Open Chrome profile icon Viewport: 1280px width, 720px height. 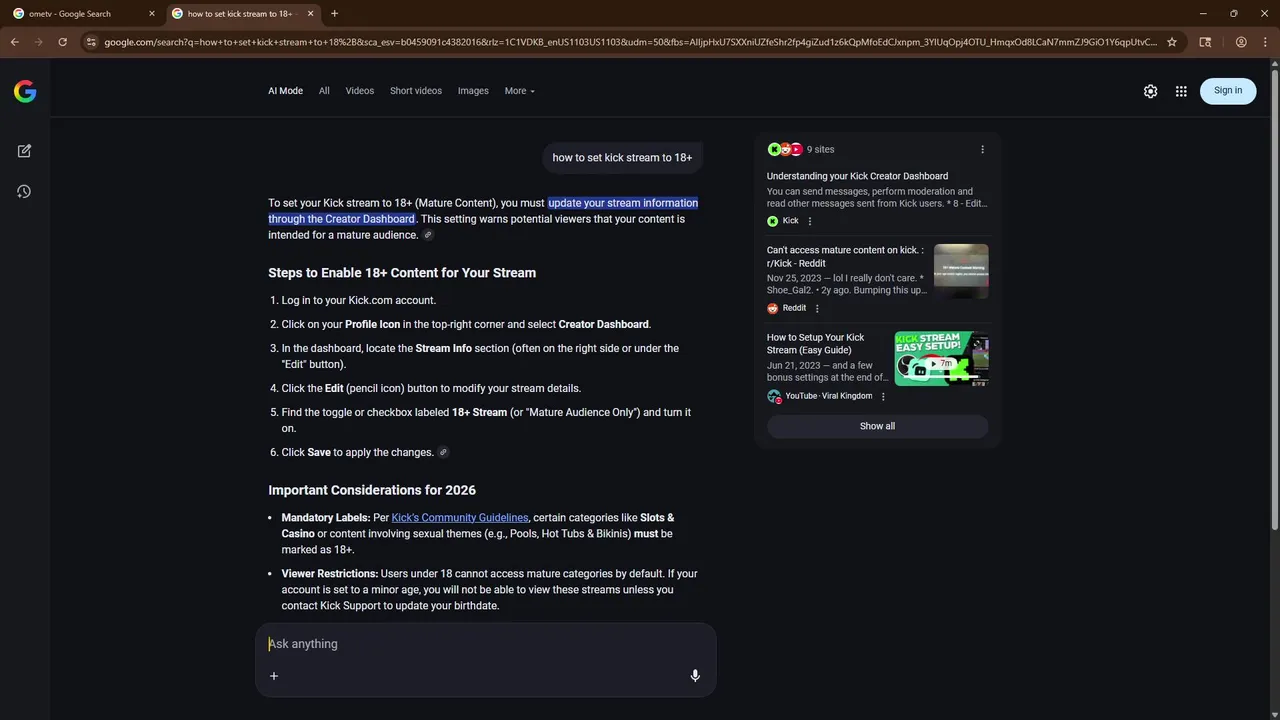1241,42
